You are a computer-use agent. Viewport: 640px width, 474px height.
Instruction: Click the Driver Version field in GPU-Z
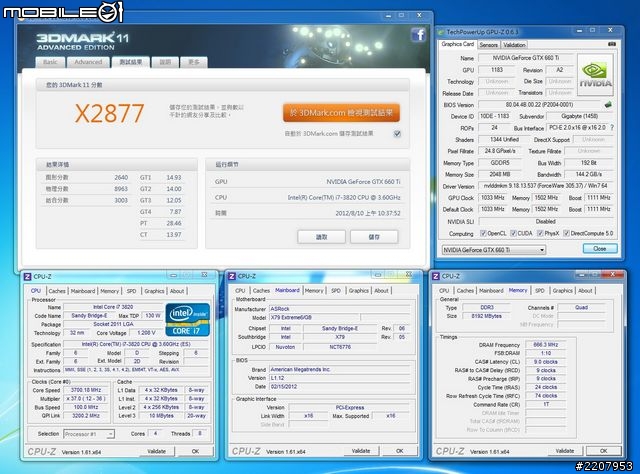[545, 186]
